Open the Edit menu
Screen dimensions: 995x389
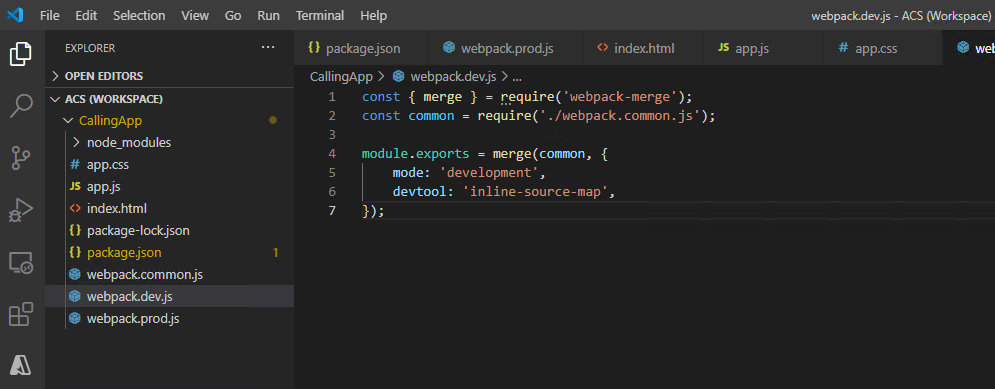(x=86, y=15)
